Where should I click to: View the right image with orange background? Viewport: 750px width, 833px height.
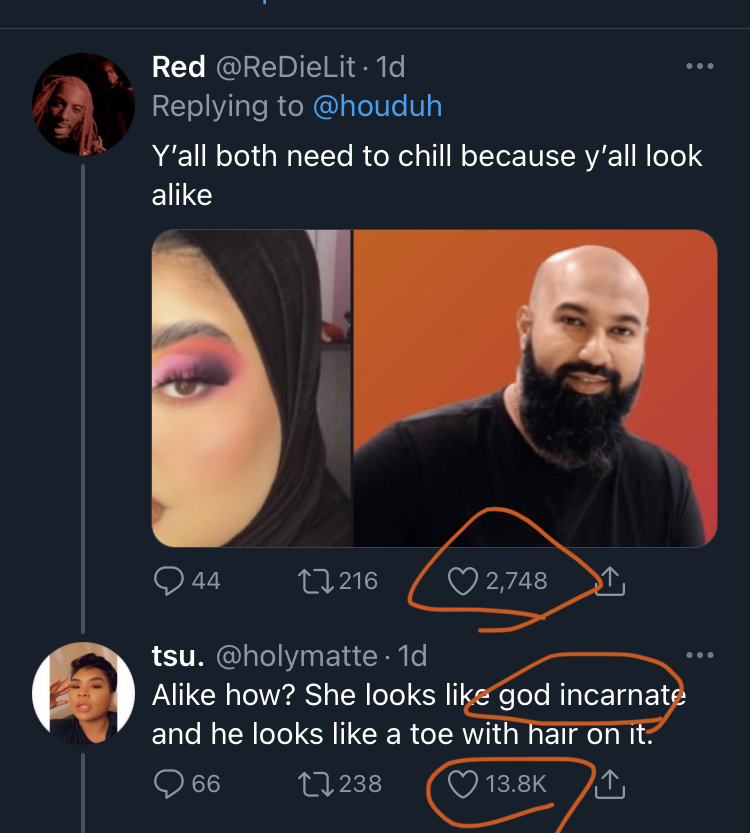pyautogui.click(x=535, y=388)
